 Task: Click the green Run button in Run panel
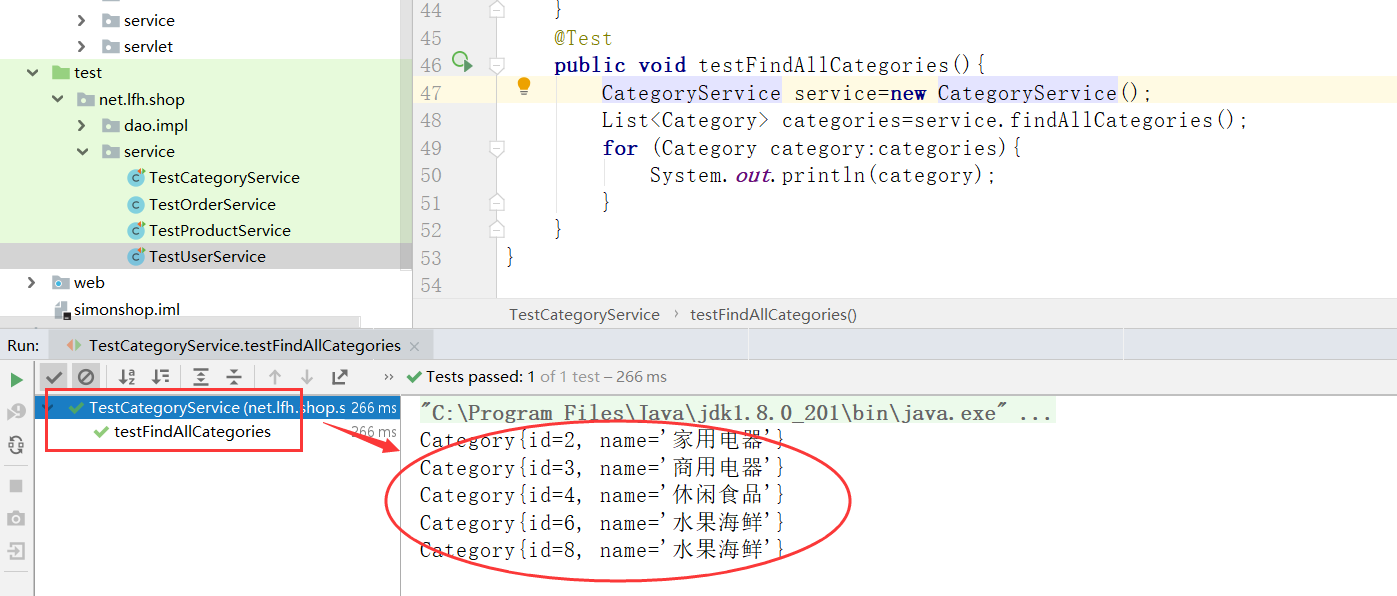click(x=16, y=380)
